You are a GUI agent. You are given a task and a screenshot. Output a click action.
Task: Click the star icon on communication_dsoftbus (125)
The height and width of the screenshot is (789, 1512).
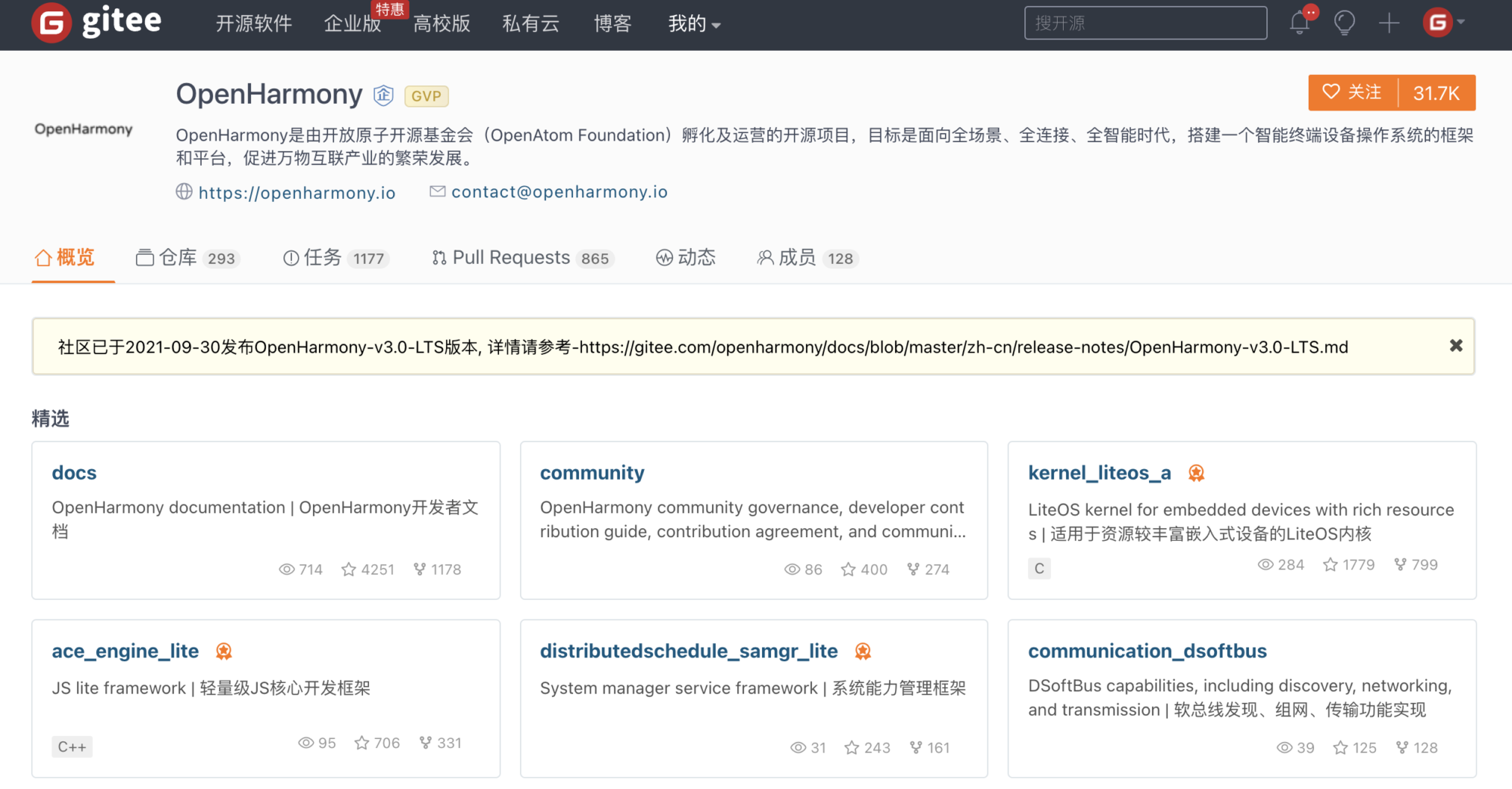[x=1340, y=748]
